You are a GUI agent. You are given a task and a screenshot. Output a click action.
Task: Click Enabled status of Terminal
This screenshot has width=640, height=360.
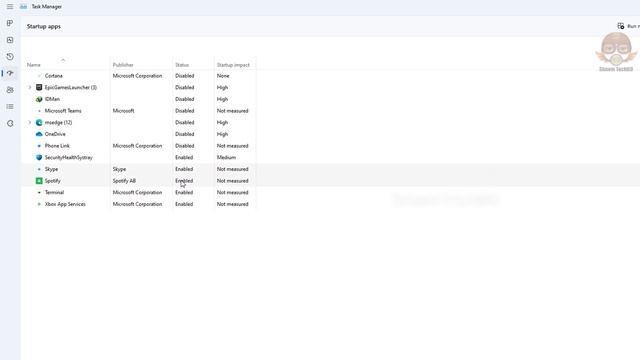pyautogui.click(x=184, y=192)
